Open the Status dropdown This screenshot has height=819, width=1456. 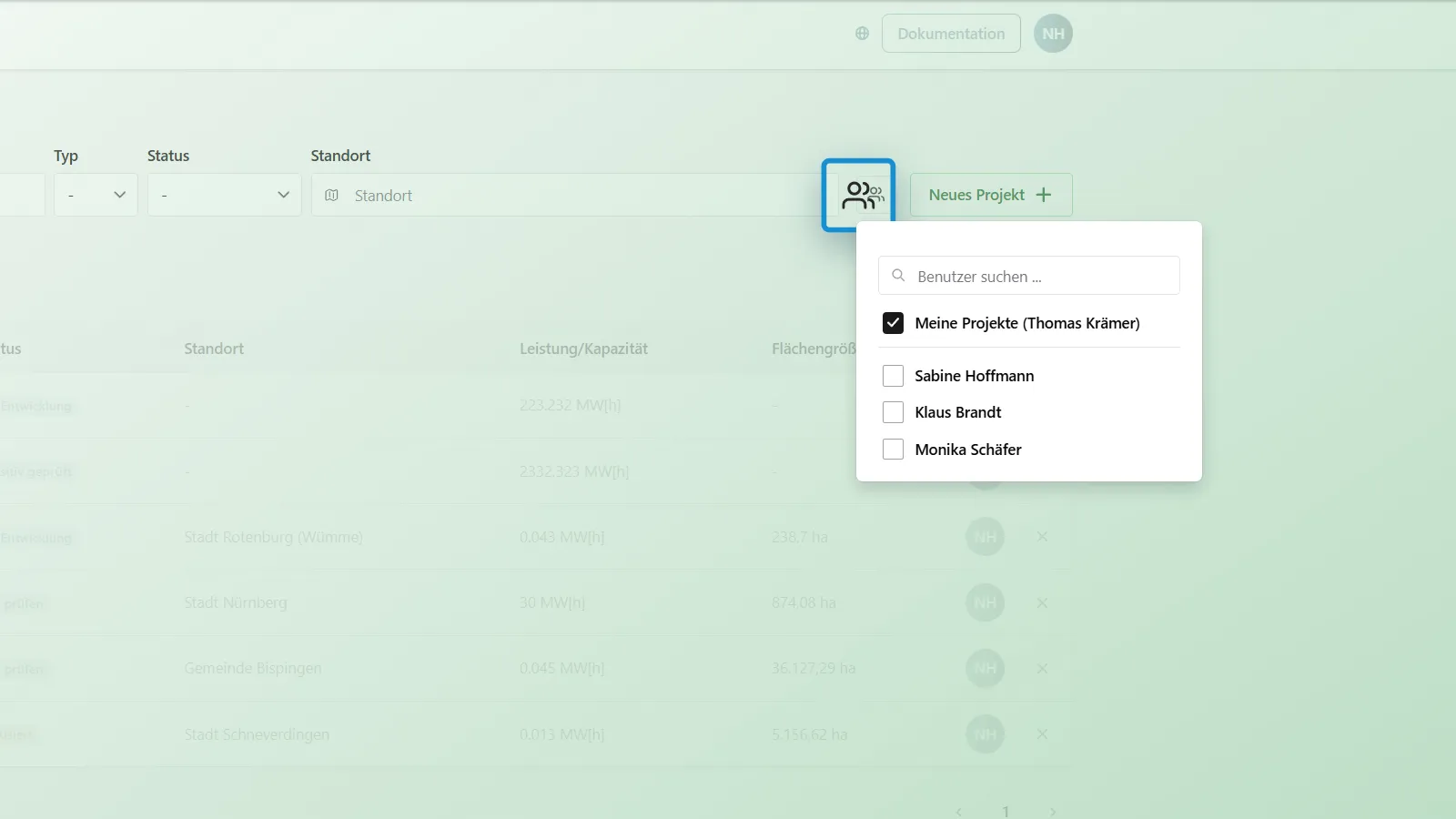225,195
